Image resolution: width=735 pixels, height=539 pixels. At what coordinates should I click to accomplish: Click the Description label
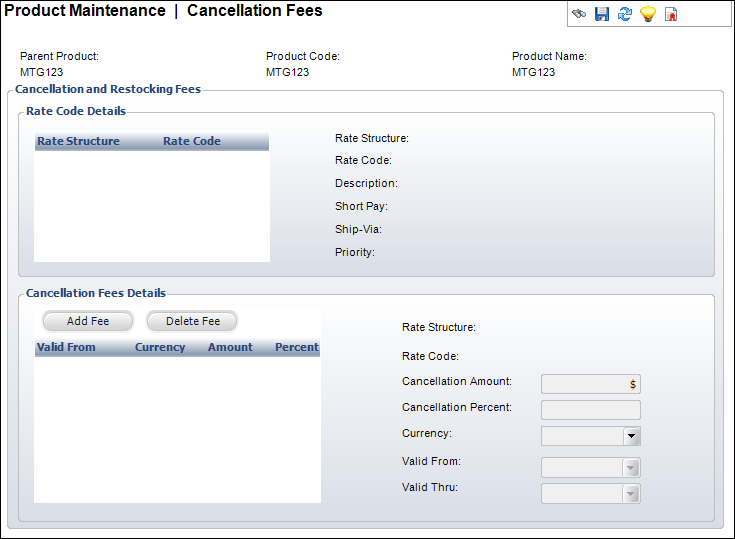[366, 183]
